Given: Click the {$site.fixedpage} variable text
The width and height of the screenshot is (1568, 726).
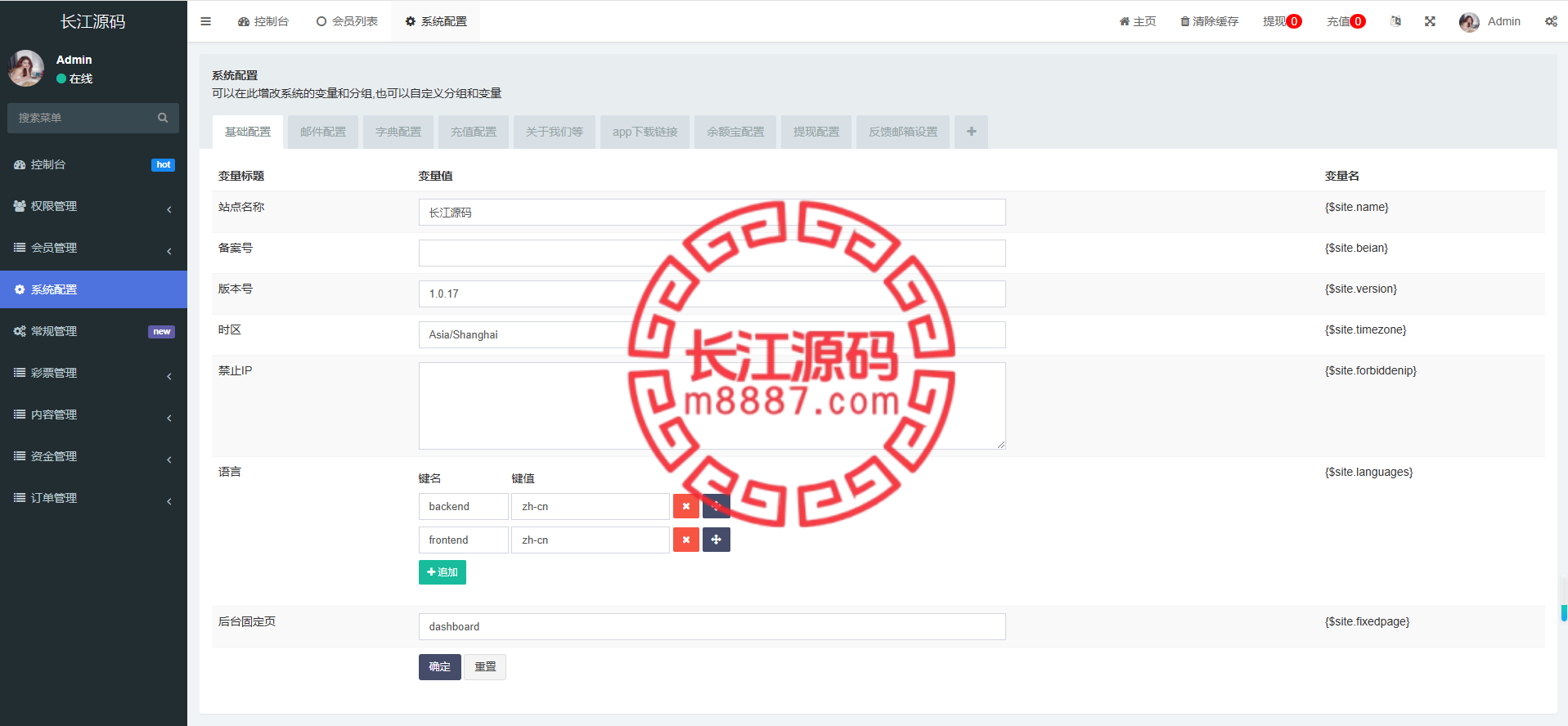Looking at the screenshot, I should pos(1368,621).
